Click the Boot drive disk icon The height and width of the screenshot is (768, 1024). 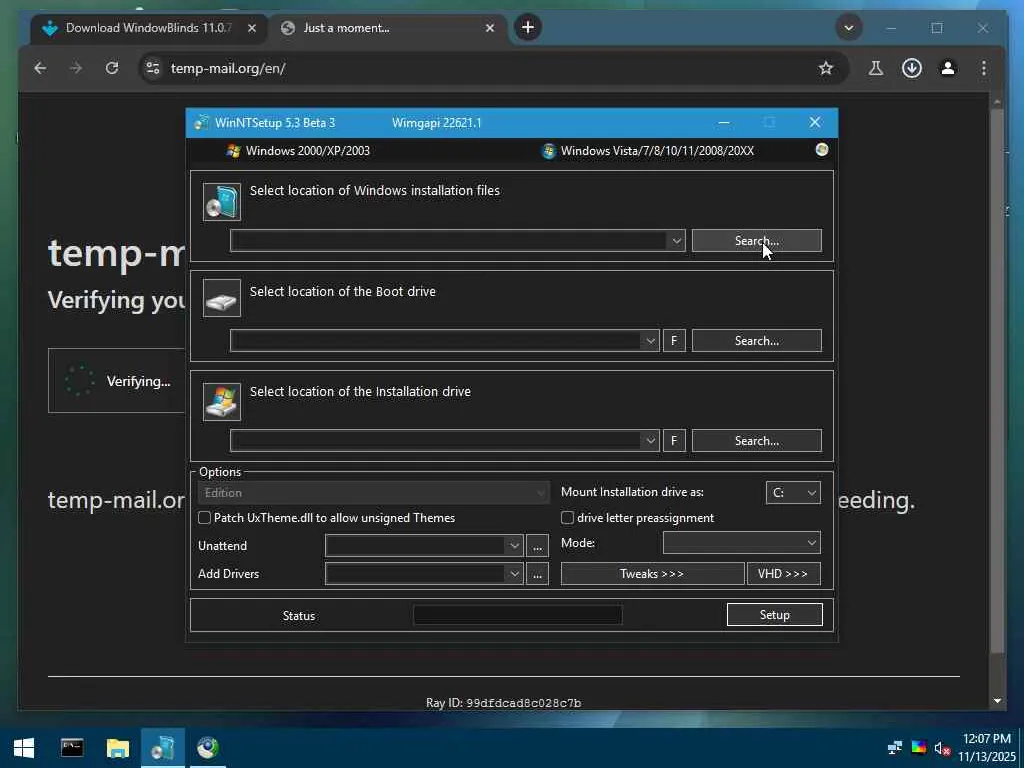click(x=222, y=298)
